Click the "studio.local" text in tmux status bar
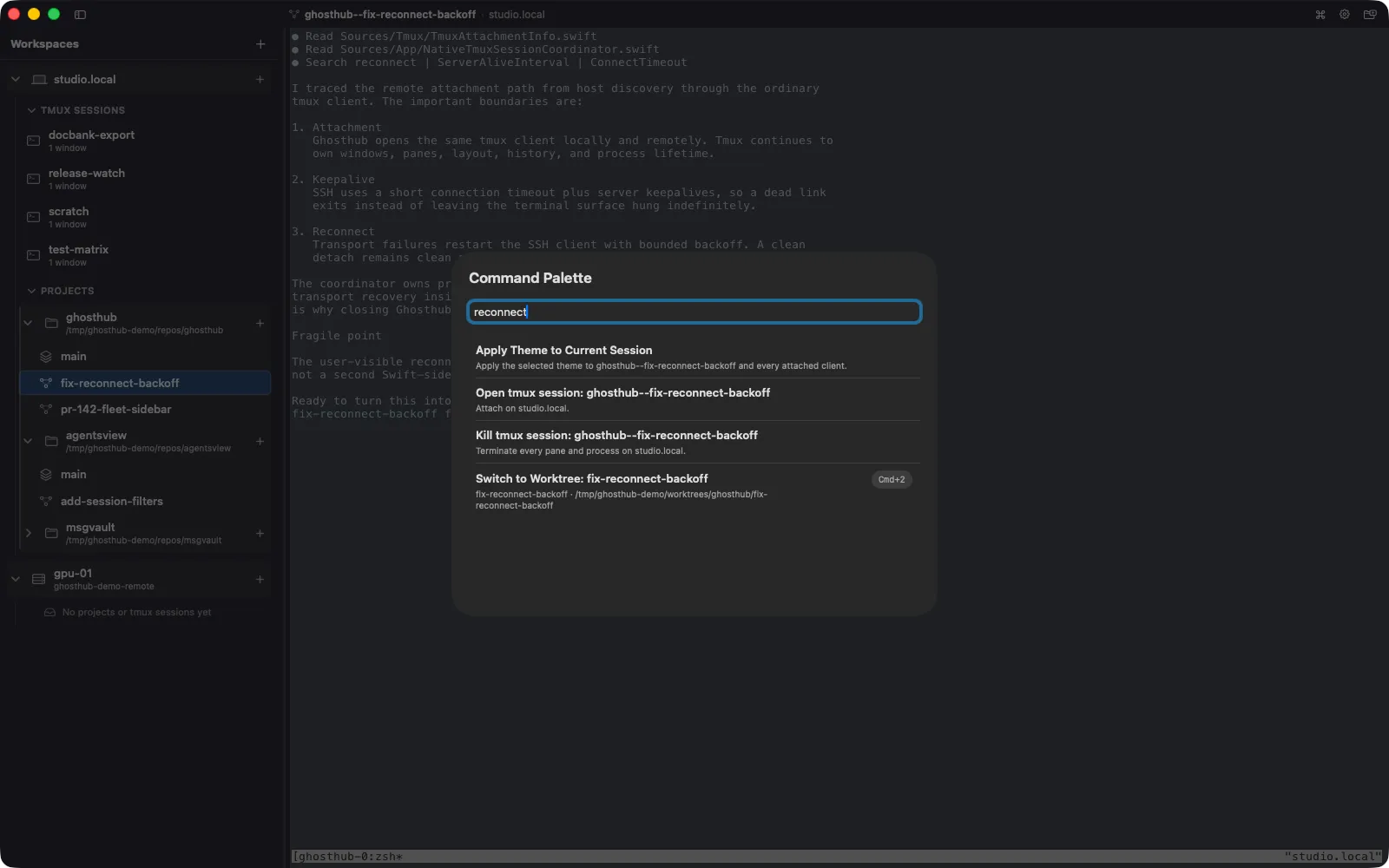The width and height of the screenshot is (1389, 868). 1332,857
